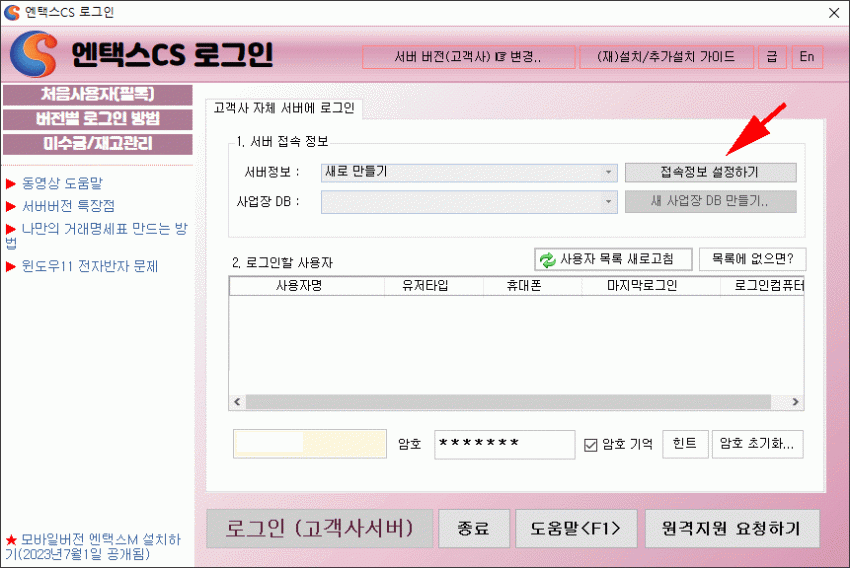This screenshot has height=568, width=850.
Task: Close the login window
Action: [834, 12]
